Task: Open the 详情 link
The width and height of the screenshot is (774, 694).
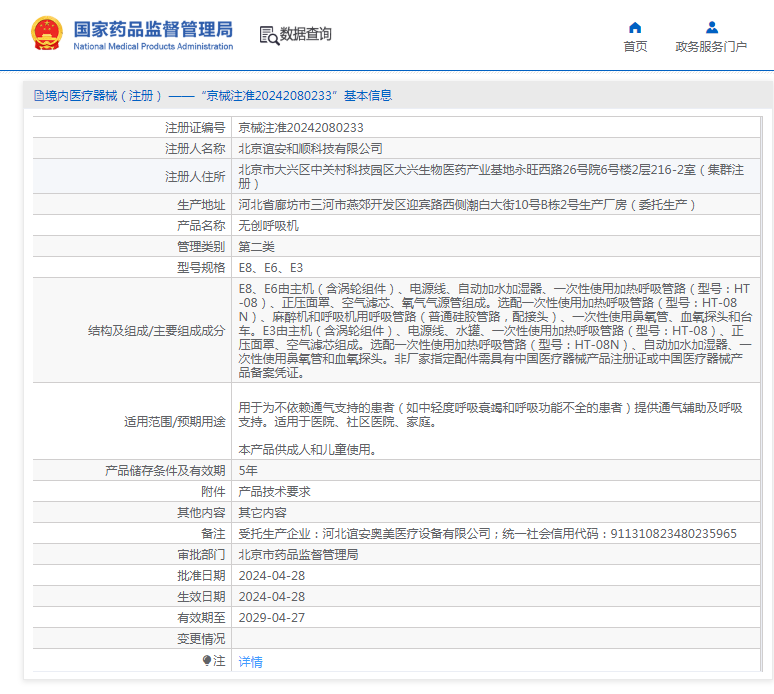Action: coord(250,661)
